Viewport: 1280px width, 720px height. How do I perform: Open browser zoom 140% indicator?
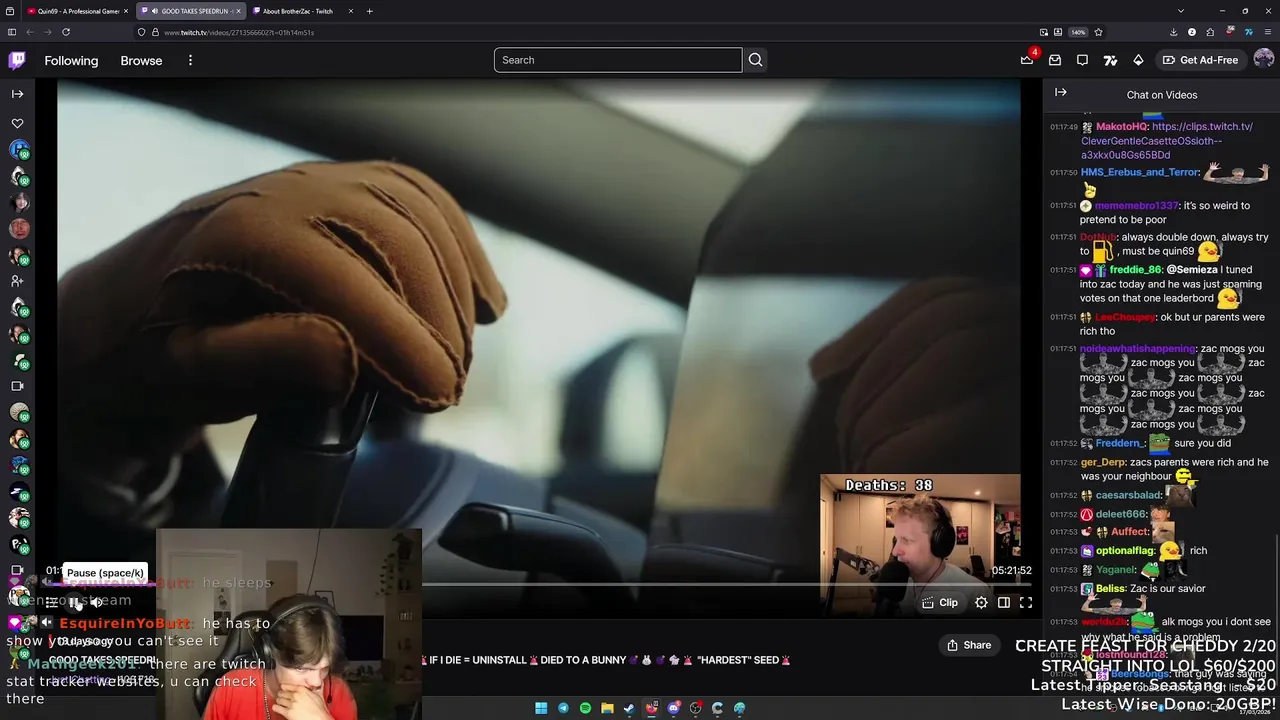coord(1078,32)
